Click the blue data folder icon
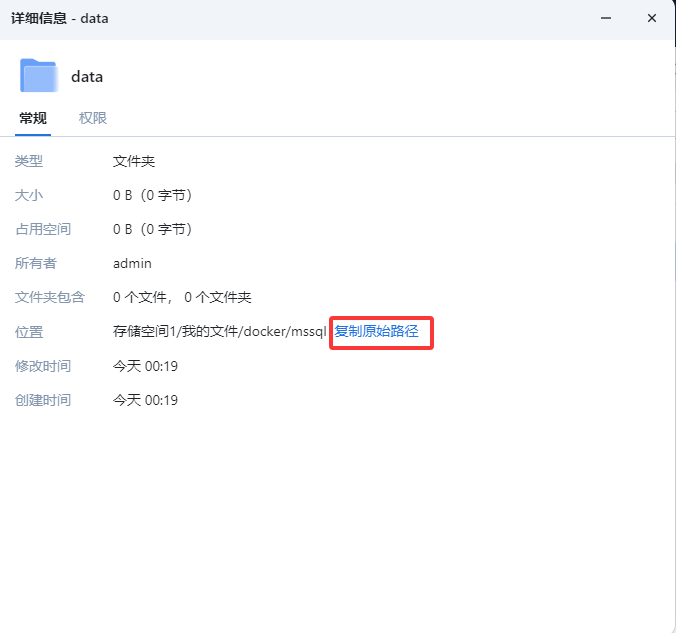 [38, 76]
